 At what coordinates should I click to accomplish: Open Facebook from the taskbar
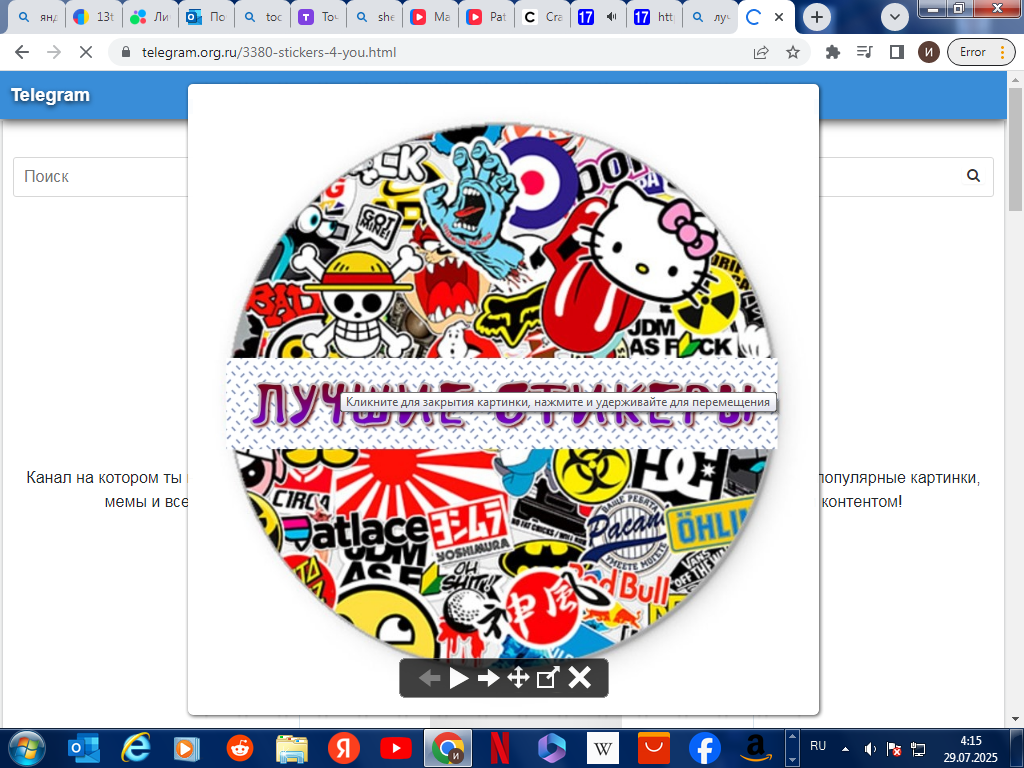point(705,748)
